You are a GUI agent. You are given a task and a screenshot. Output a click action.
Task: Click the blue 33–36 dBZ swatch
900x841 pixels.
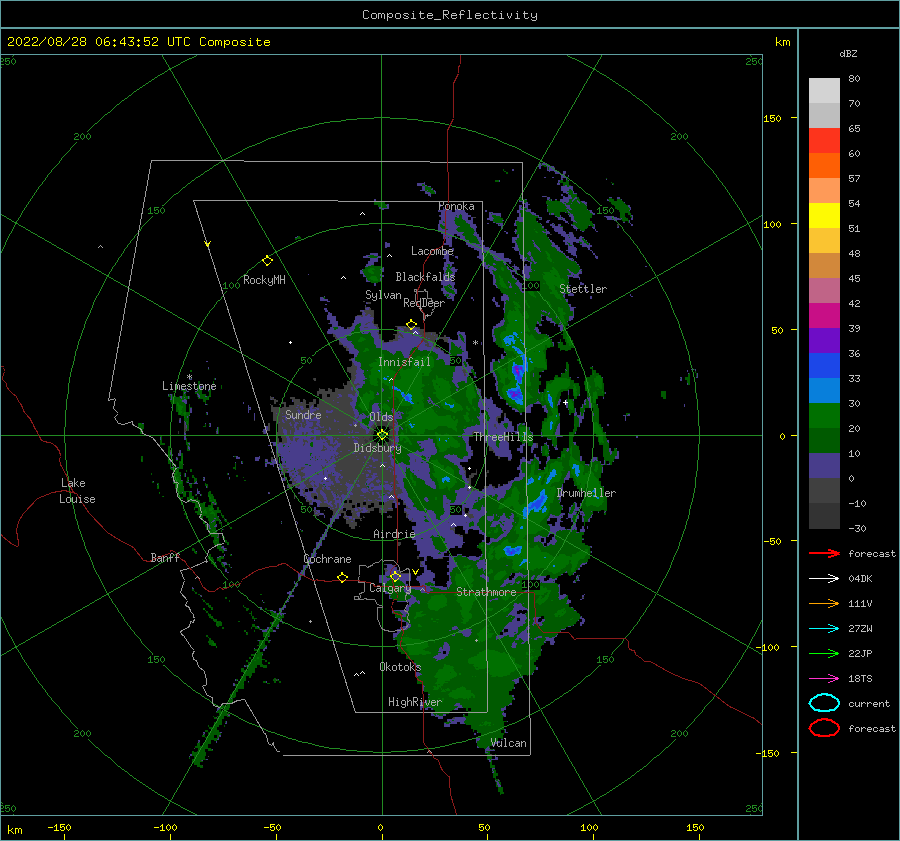(824, 366)
